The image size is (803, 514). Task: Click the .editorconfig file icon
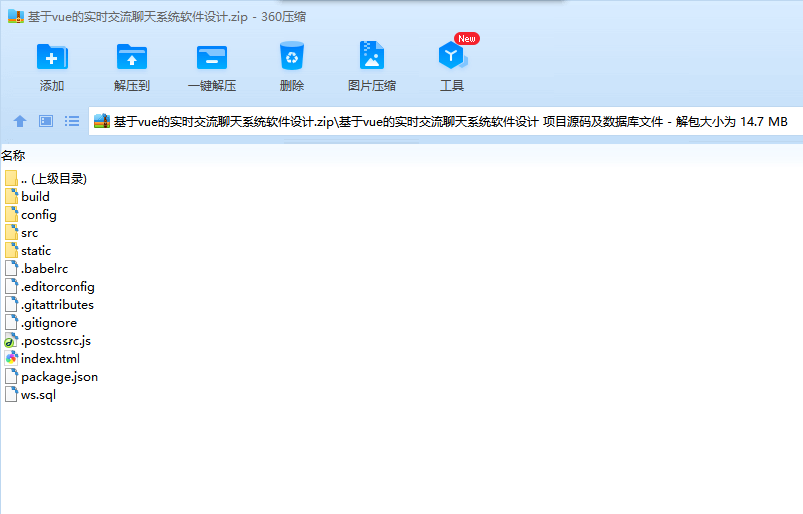[11, 286]
